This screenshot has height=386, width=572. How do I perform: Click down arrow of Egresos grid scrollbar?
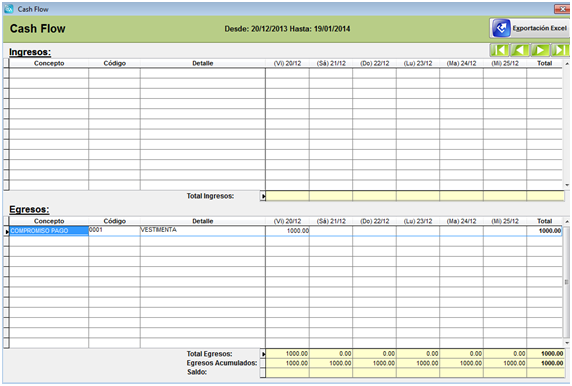(567, 343)
